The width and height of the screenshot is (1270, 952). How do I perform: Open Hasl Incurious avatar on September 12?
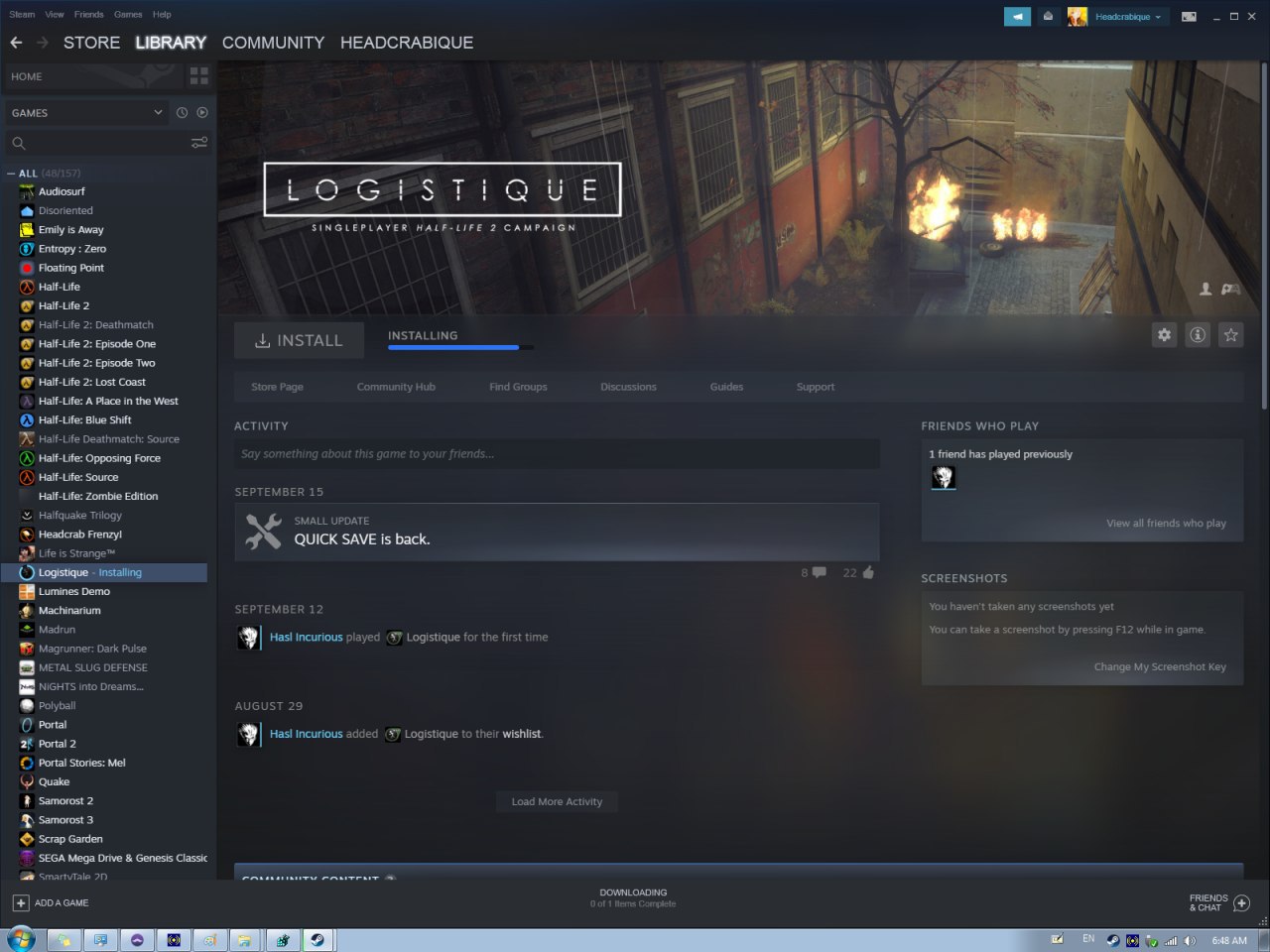pyautogui.click(x=248, y=638)
